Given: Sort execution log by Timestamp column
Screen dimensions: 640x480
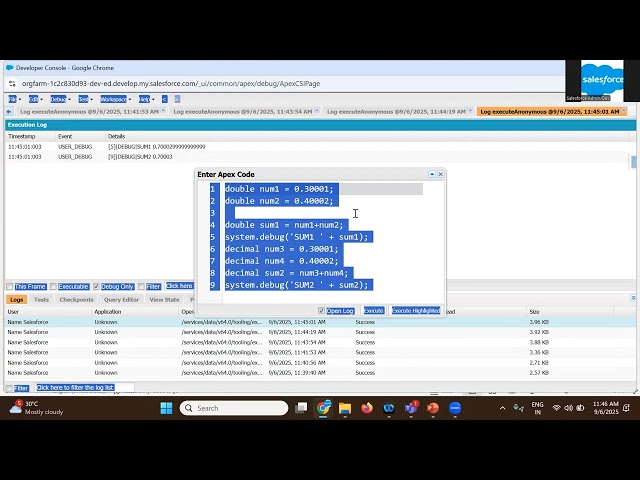Looking at the screenshot, I should coord(30,136).
